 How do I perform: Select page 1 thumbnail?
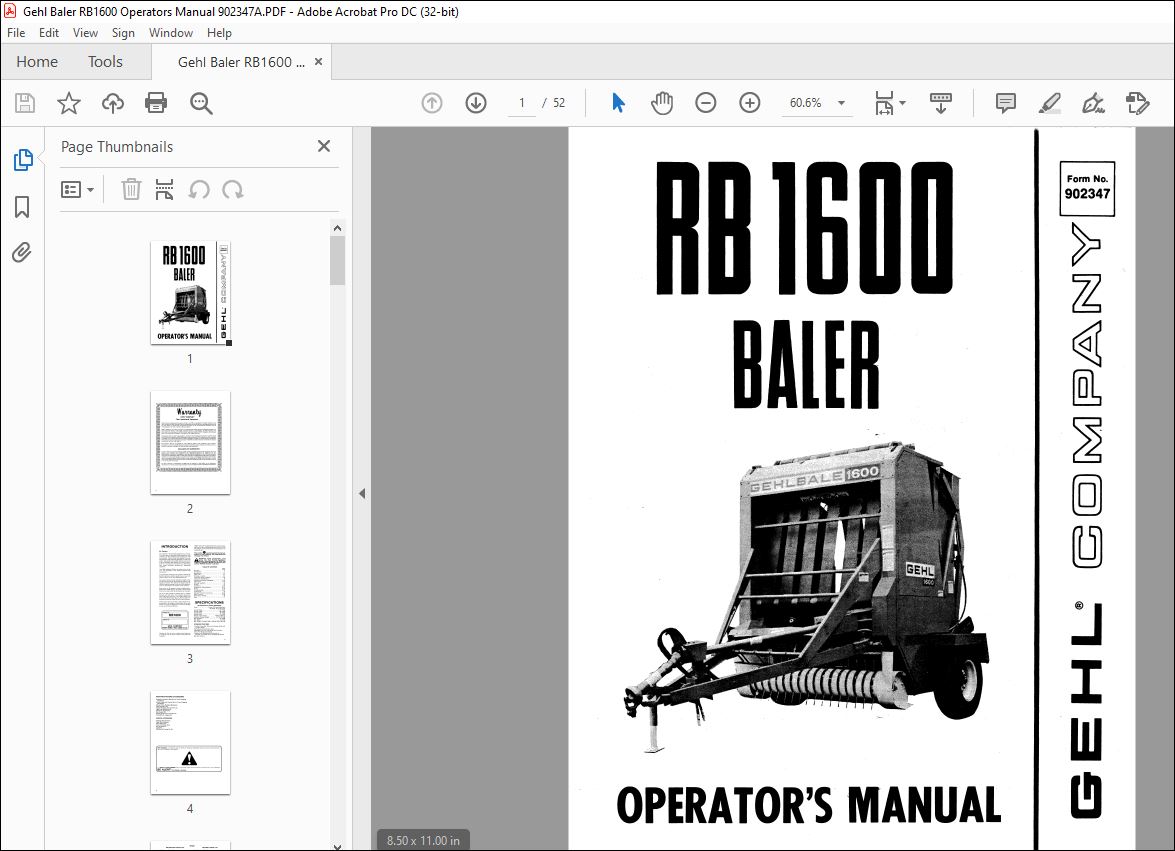190,292
